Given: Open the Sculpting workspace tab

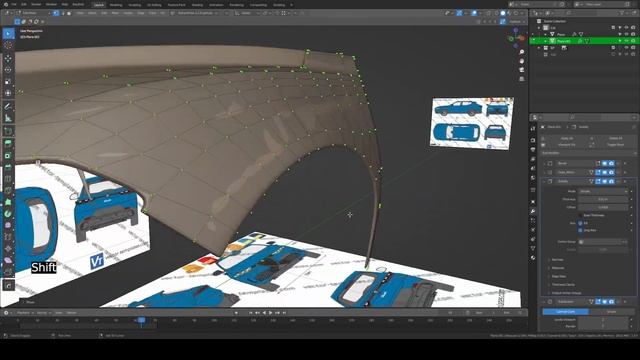Looking at the screenshot, I should 135,5.
